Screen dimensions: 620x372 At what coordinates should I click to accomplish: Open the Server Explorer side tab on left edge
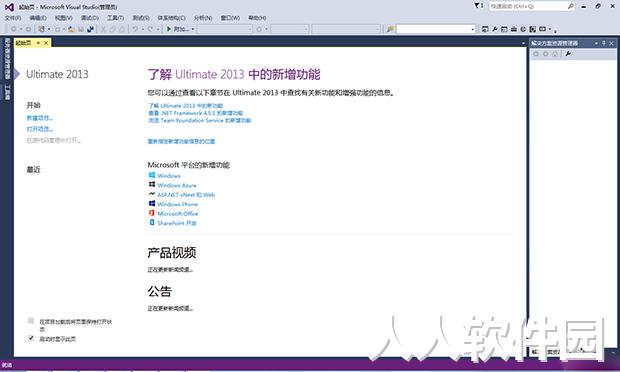click(7, 59)
